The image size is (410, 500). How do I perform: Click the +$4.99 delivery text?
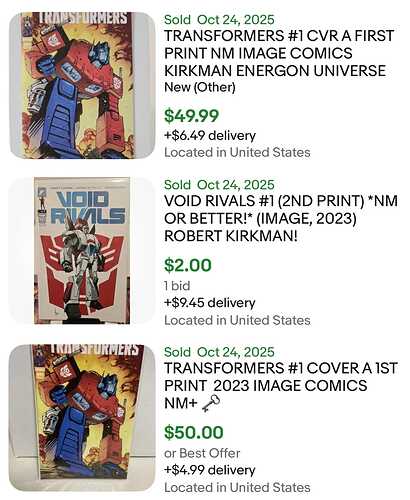210,470
